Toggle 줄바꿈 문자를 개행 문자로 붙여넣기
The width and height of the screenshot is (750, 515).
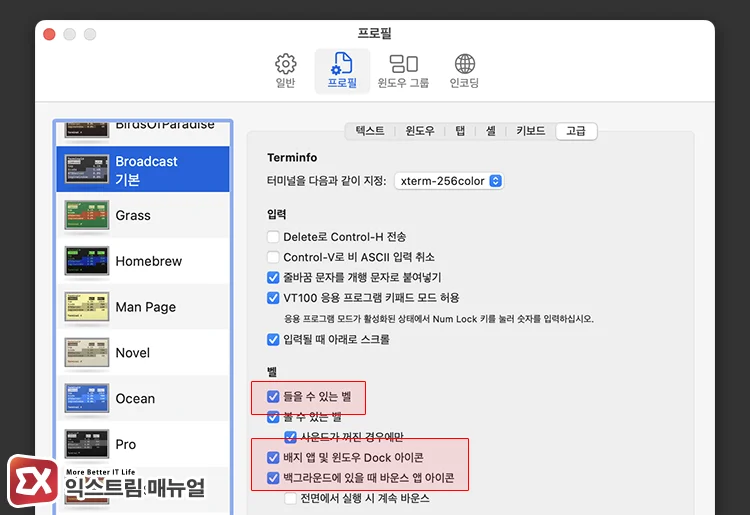273,277
